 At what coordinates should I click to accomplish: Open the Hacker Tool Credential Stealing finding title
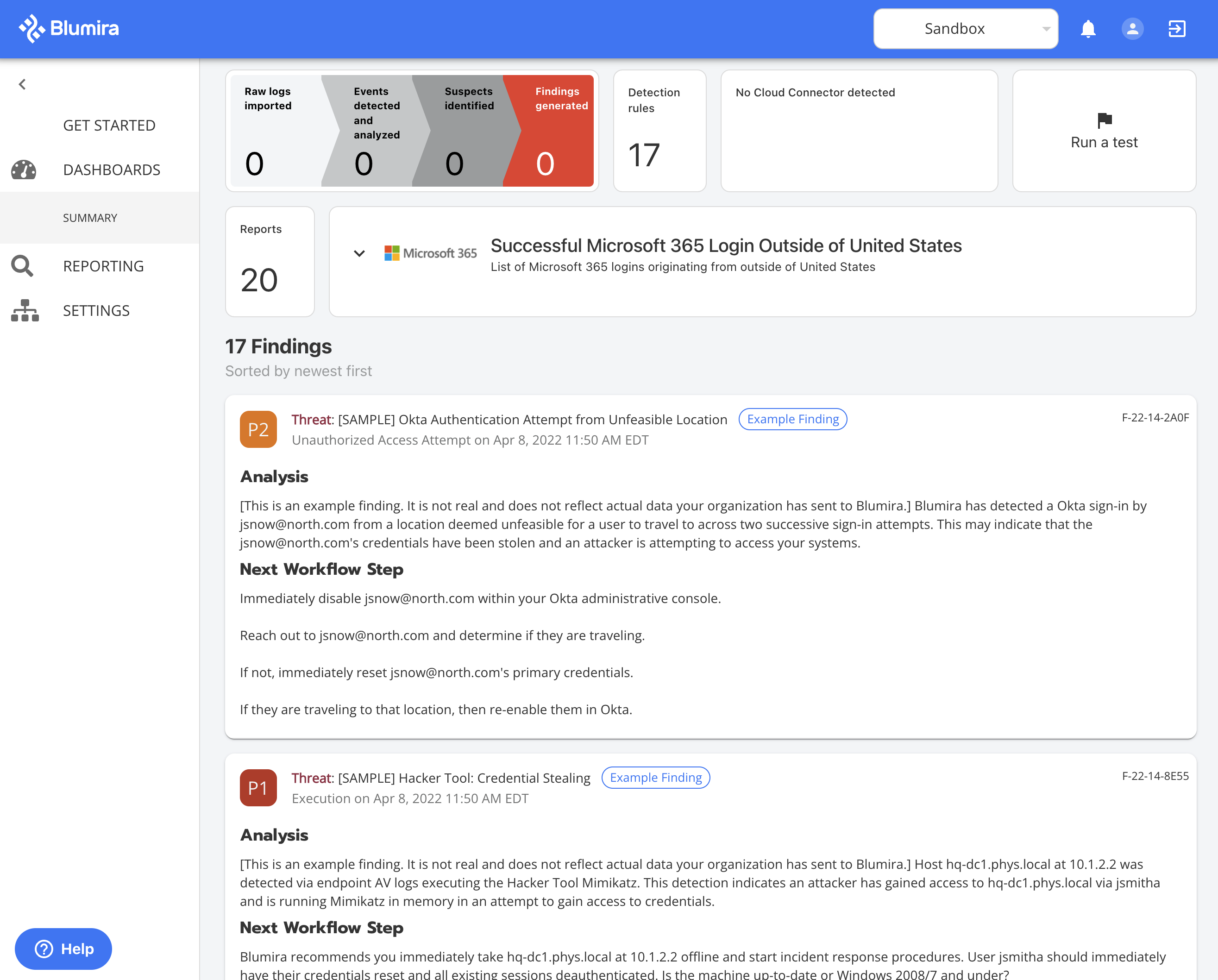pos(440,779)
